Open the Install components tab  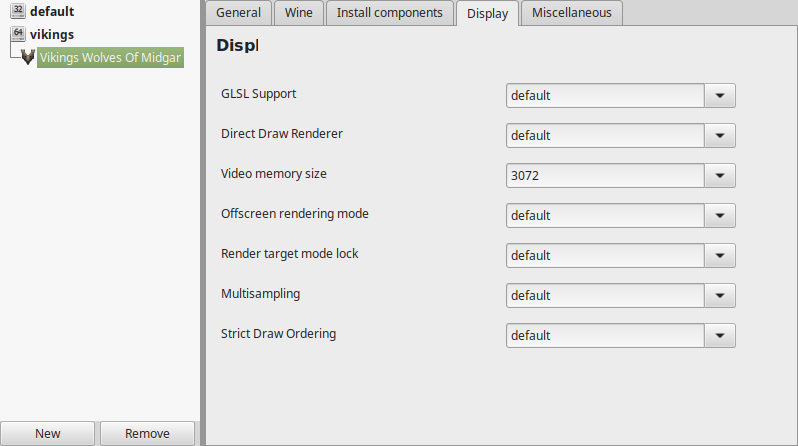point(389,13)
